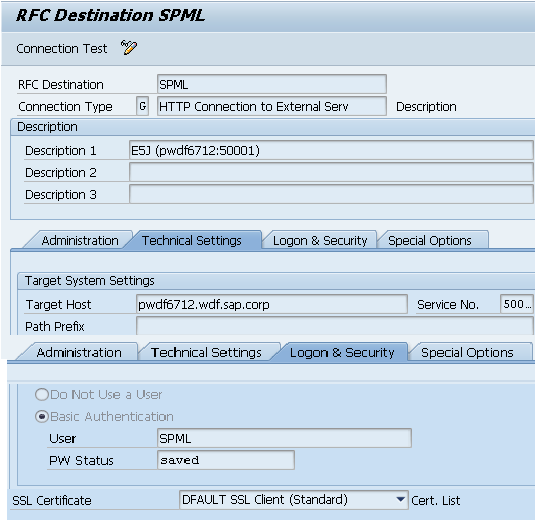This screenshot has width=535, height=520.
Task: Select the Do Not Use a User radio button
Action: click(x=42, y=394)
